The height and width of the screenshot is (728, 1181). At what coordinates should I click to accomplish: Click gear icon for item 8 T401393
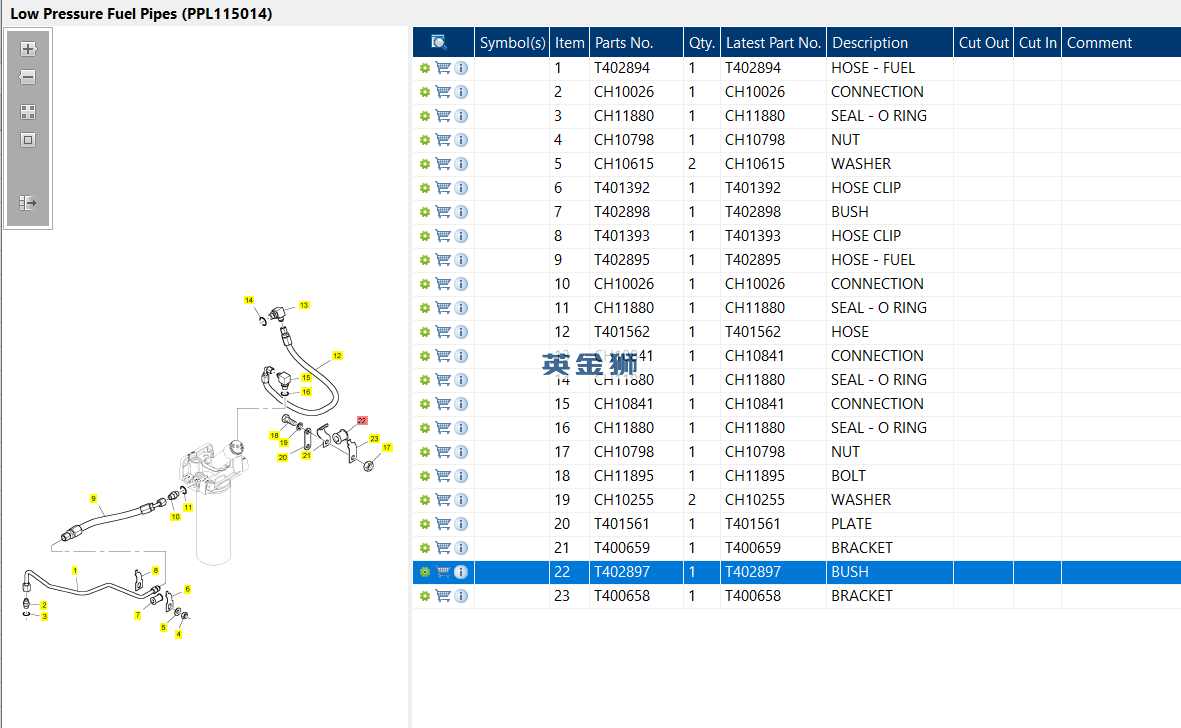click(x=425, y=236)
